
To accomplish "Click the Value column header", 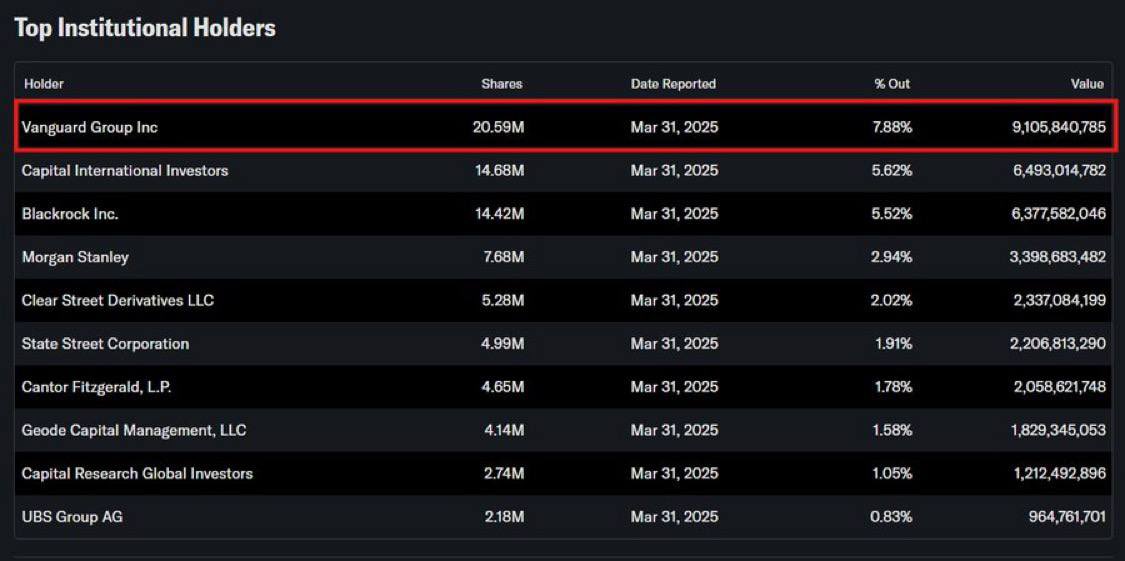I will click(x=1087, y=84).
